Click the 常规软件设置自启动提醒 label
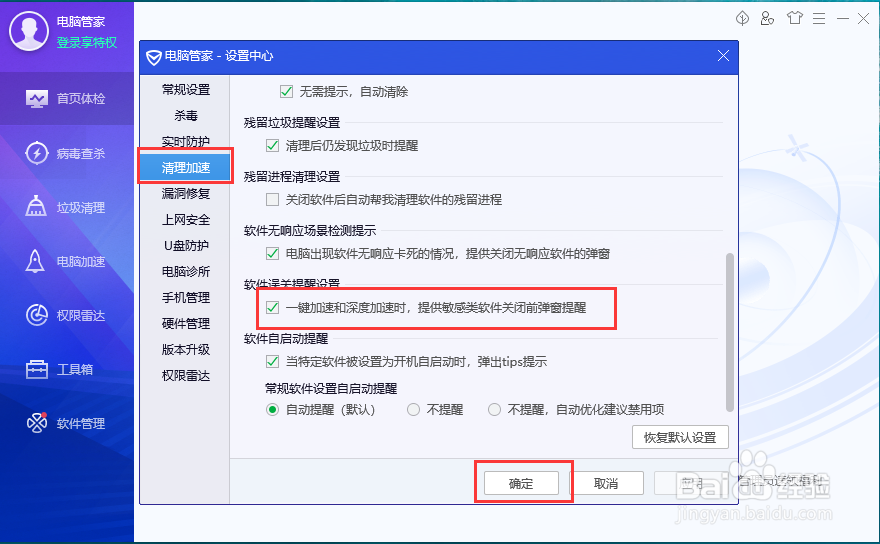This screenshot has width=880, height=544. pyautogui.click(x=331, y=388)
